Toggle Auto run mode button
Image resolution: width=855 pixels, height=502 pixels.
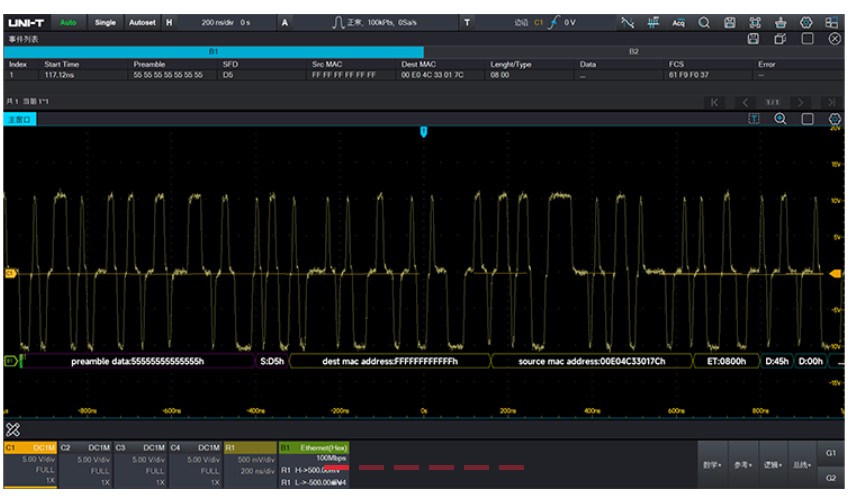(67, 22)
